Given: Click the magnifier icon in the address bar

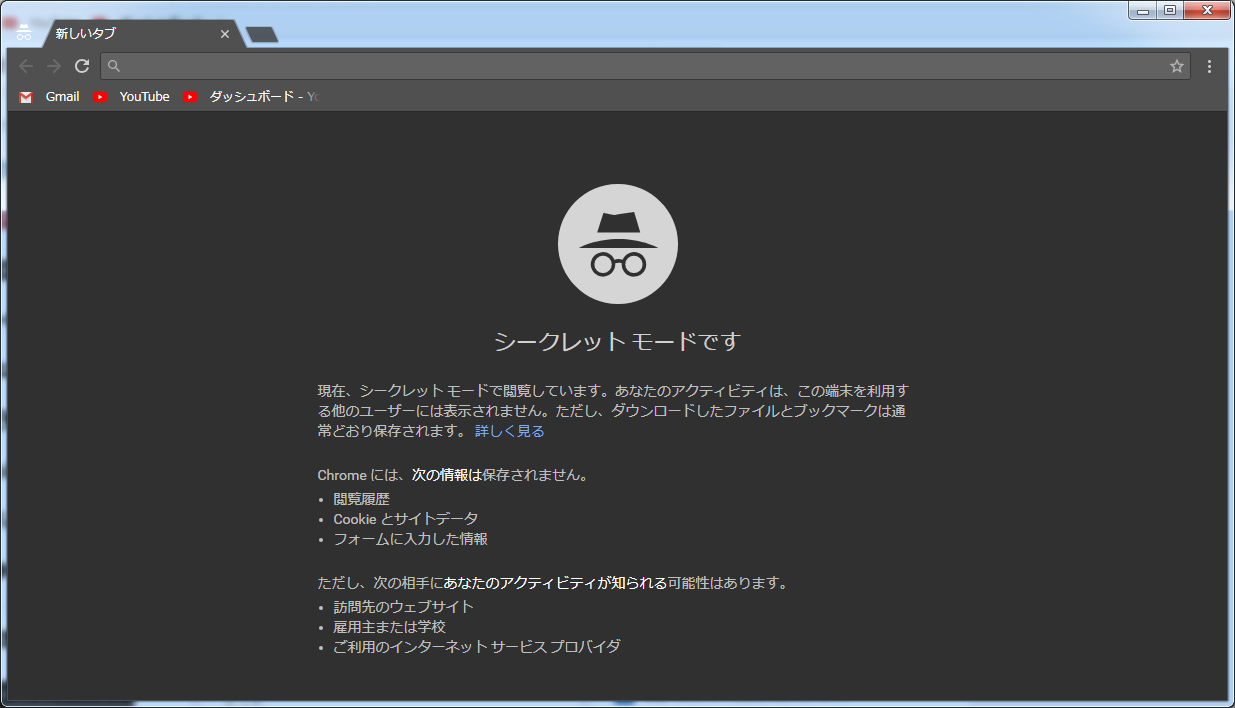Looking at the screenshot, I should [114, 66].
